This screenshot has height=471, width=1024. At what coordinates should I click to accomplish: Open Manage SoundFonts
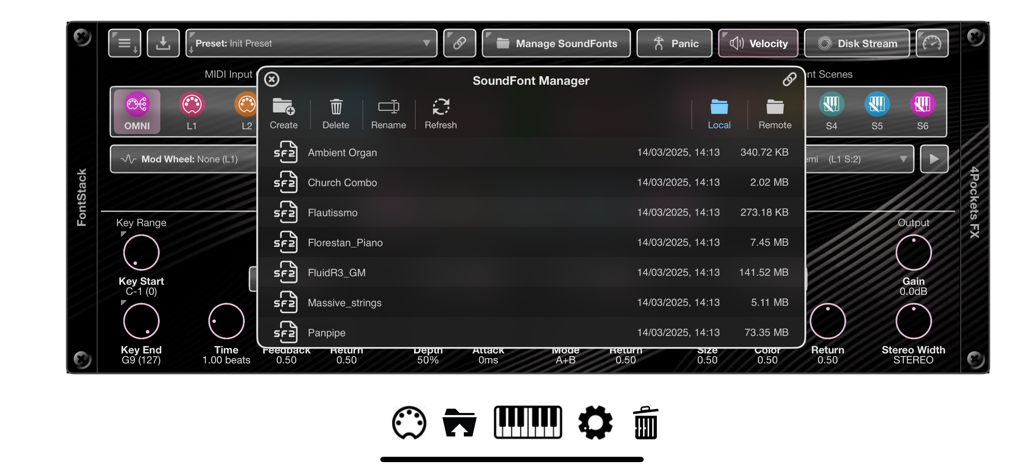pyautogui.click(x=556, y=44)
